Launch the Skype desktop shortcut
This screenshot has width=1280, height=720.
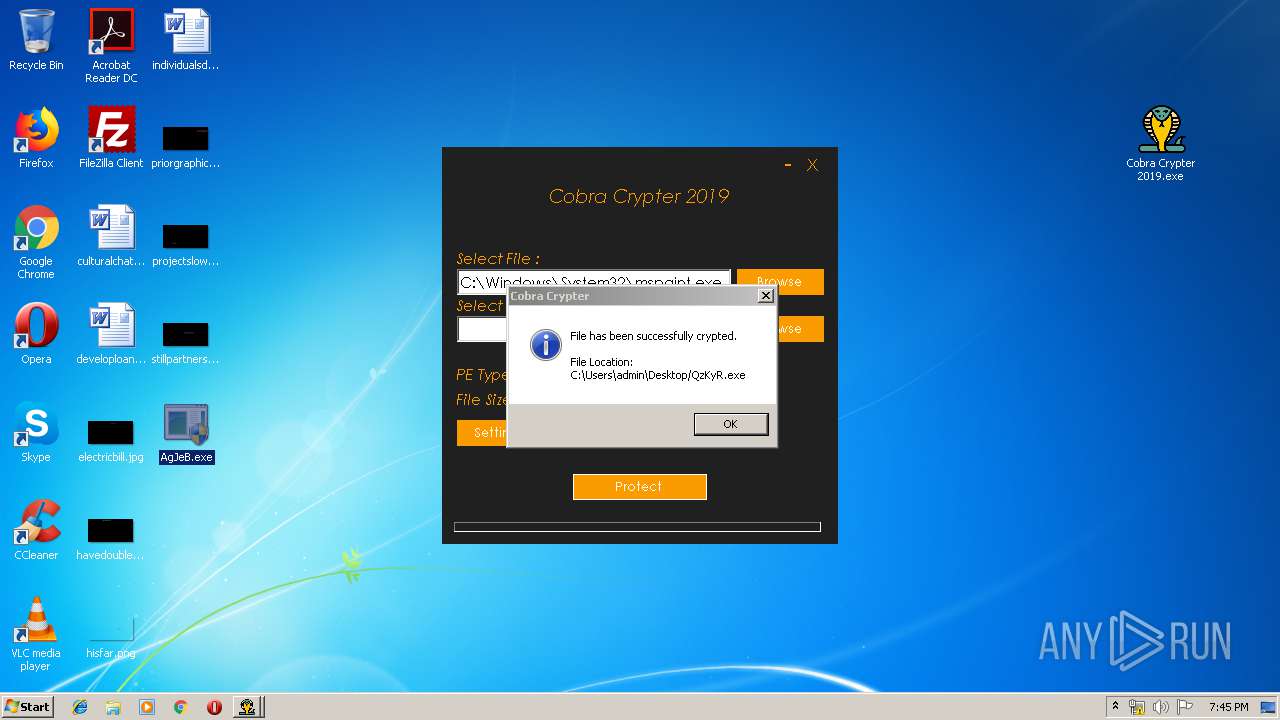click(x=36, y=432)
